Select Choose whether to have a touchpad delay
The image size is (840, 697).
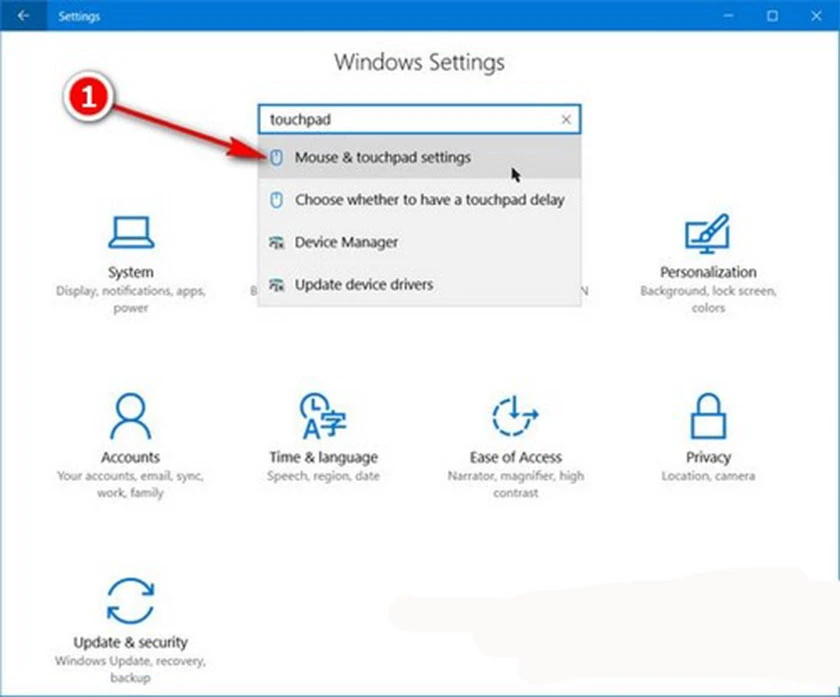(419, 200)
